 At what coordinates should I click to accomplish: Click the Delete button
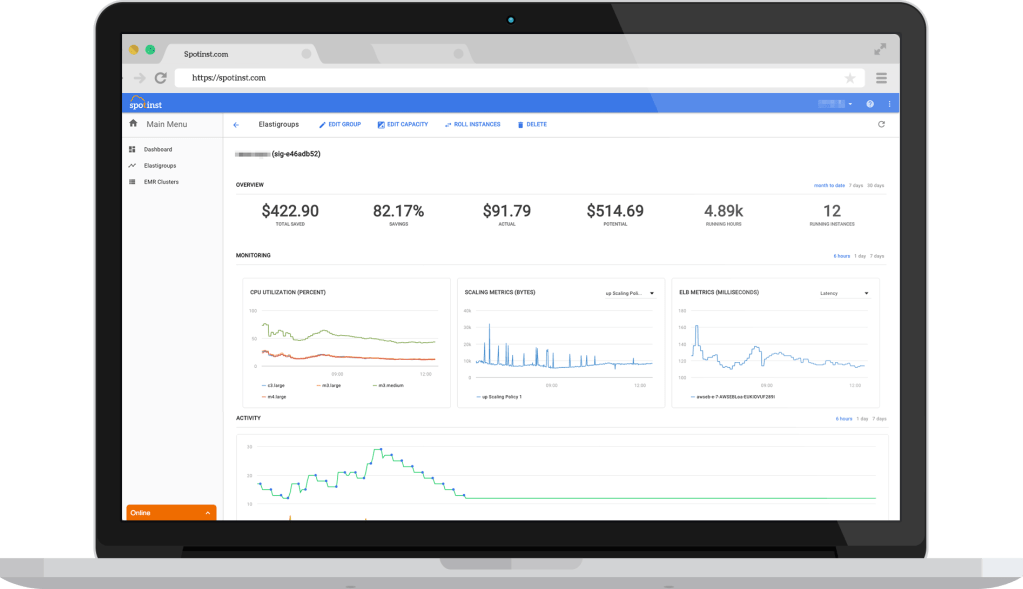pos(532,125)
